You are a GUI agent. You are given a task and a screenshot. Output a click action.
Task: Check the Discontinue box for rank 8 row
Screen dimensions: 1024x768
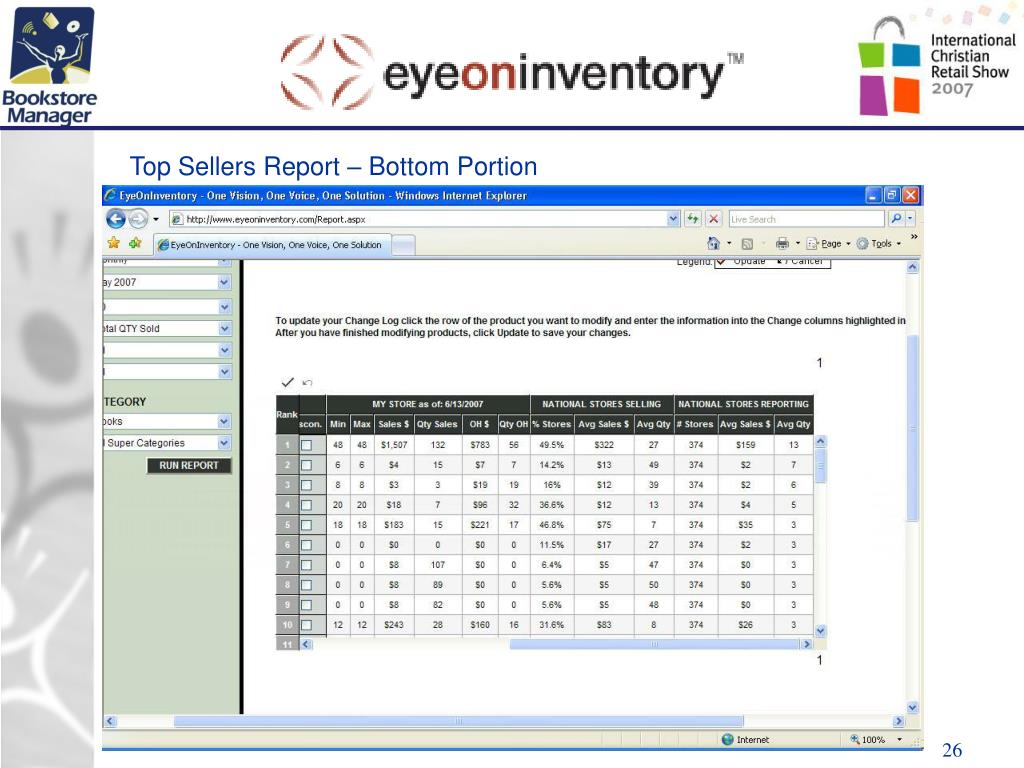(x=306, y=585)
